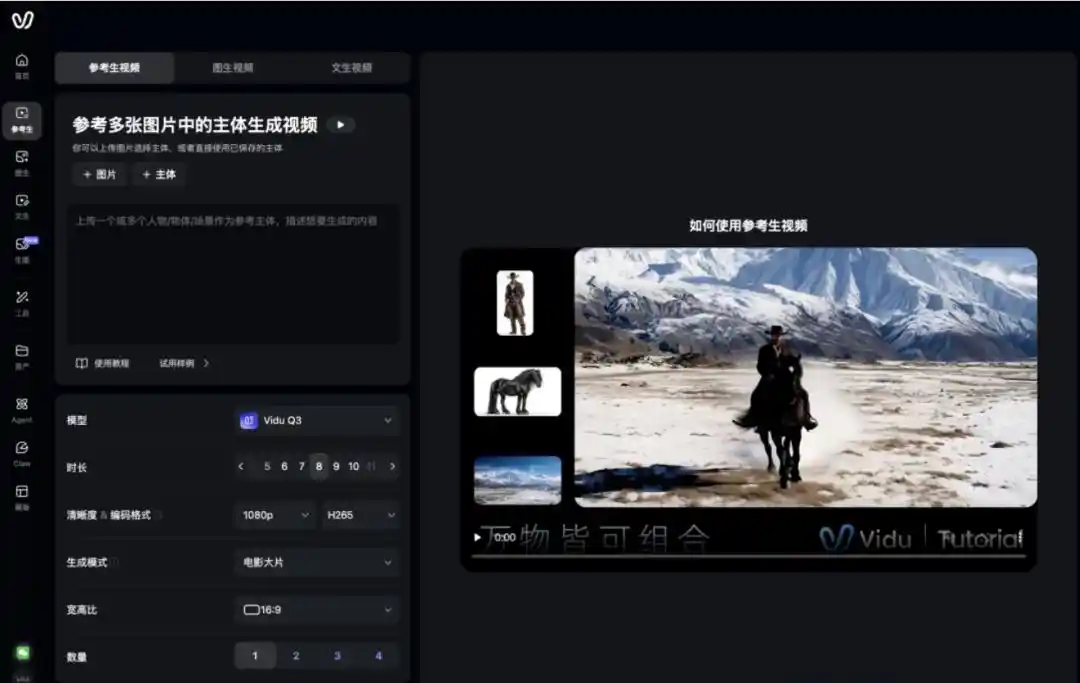This screenshot has width=1080, height=683.
Task: Expand the 1080p resolution dropdown
Action: point(276,515)
